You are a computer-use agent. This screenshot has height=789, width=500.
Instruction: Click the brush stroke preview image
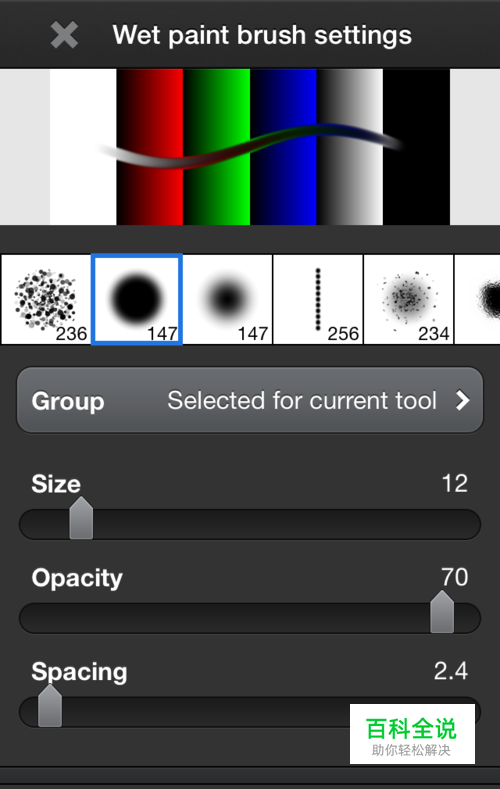pyautogui.click(x=250, y=147)
